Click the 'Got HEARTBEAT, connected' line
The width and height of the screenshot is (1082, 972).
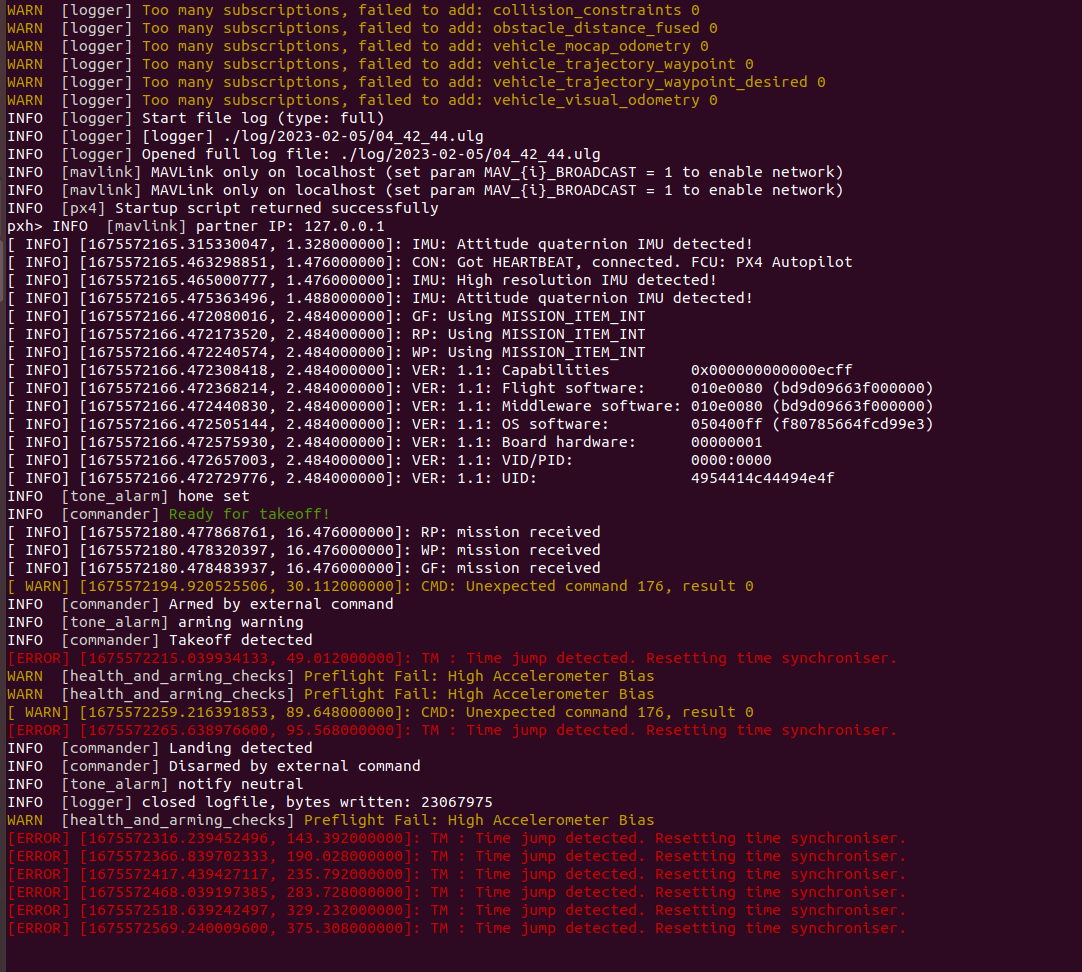point(430,261)
